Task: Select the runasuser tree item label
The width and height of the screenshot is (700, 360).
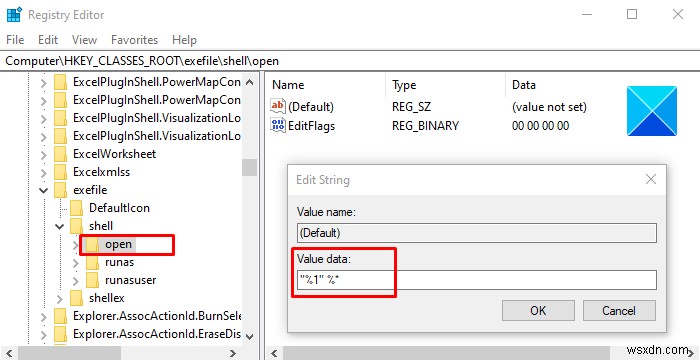Action: 130,280
